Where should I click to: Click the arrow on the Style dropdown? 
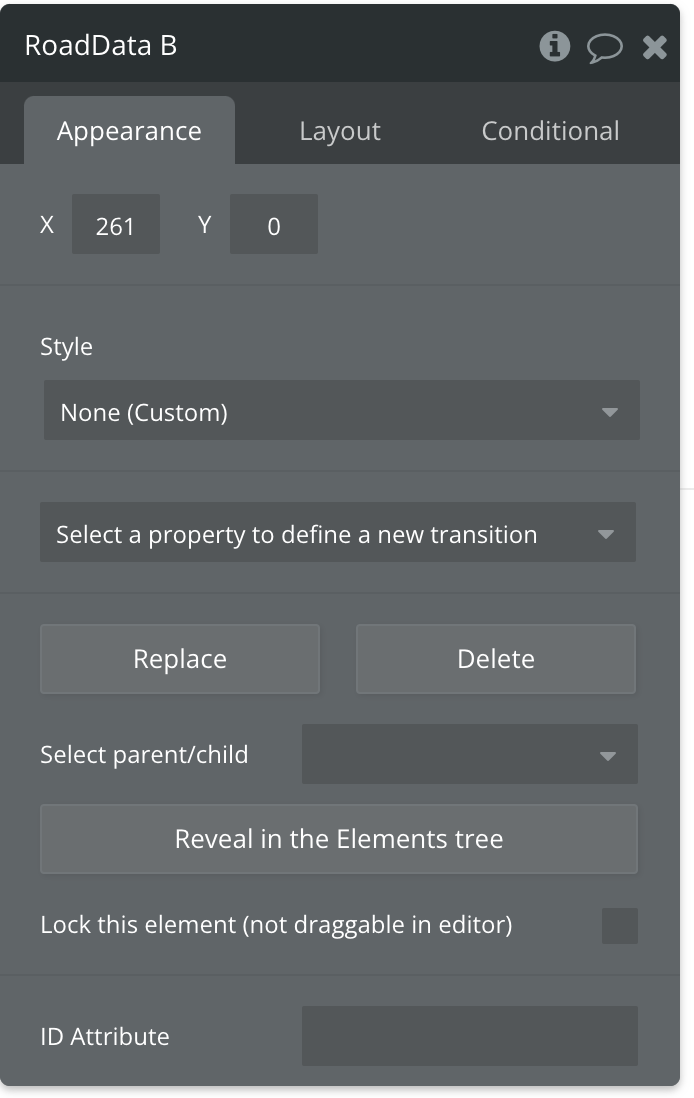610,412
